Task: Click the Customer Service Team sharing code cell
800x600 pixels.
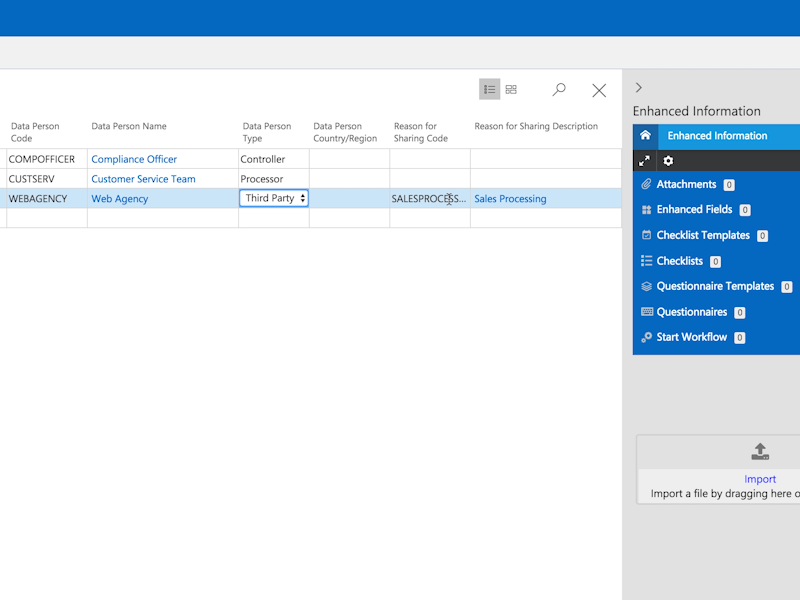Action: (x=430, y=179)
